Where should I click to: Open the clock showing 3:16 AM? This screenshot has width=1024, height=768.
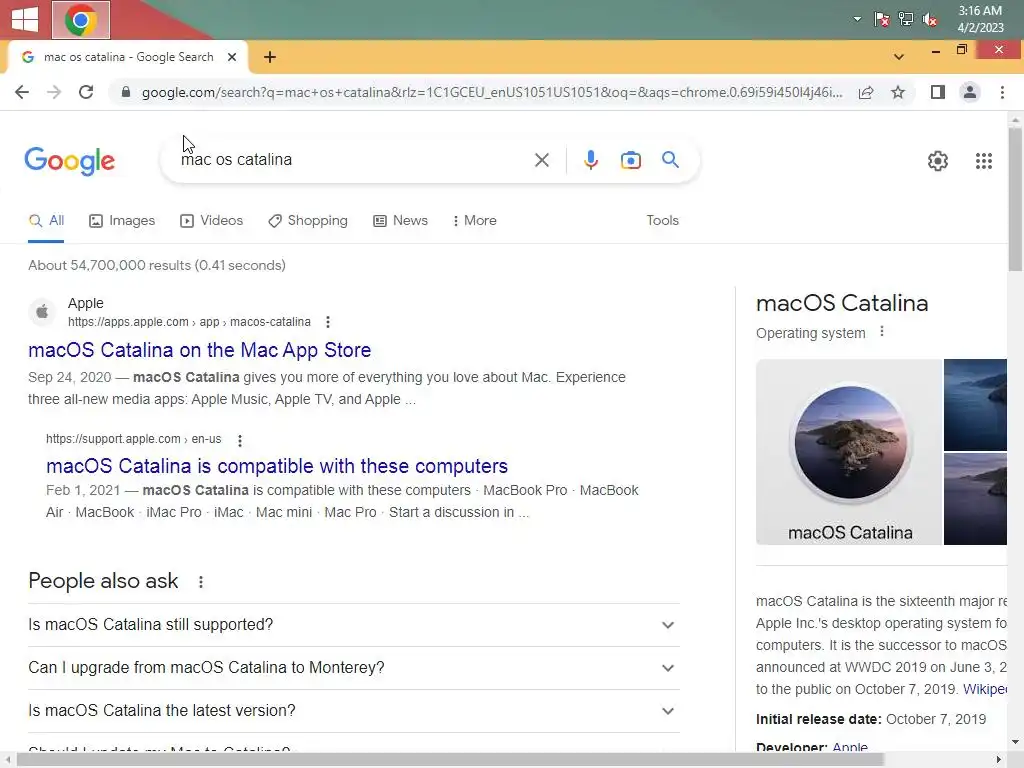pyautogui.click(x=980, y=19)
